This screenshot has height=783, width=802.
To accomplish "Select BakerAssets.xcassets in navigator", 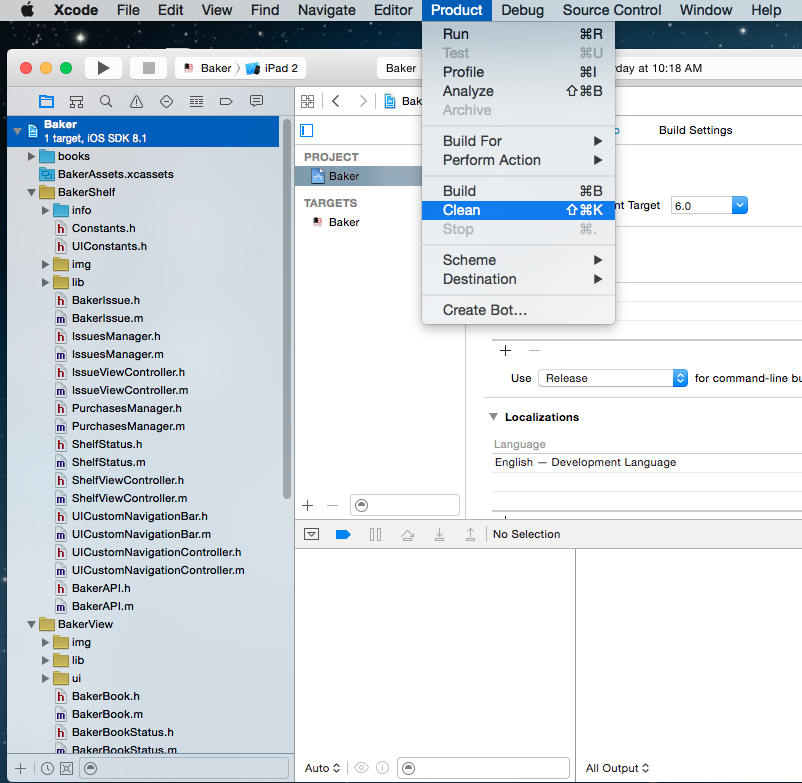I will coord(116,174).
